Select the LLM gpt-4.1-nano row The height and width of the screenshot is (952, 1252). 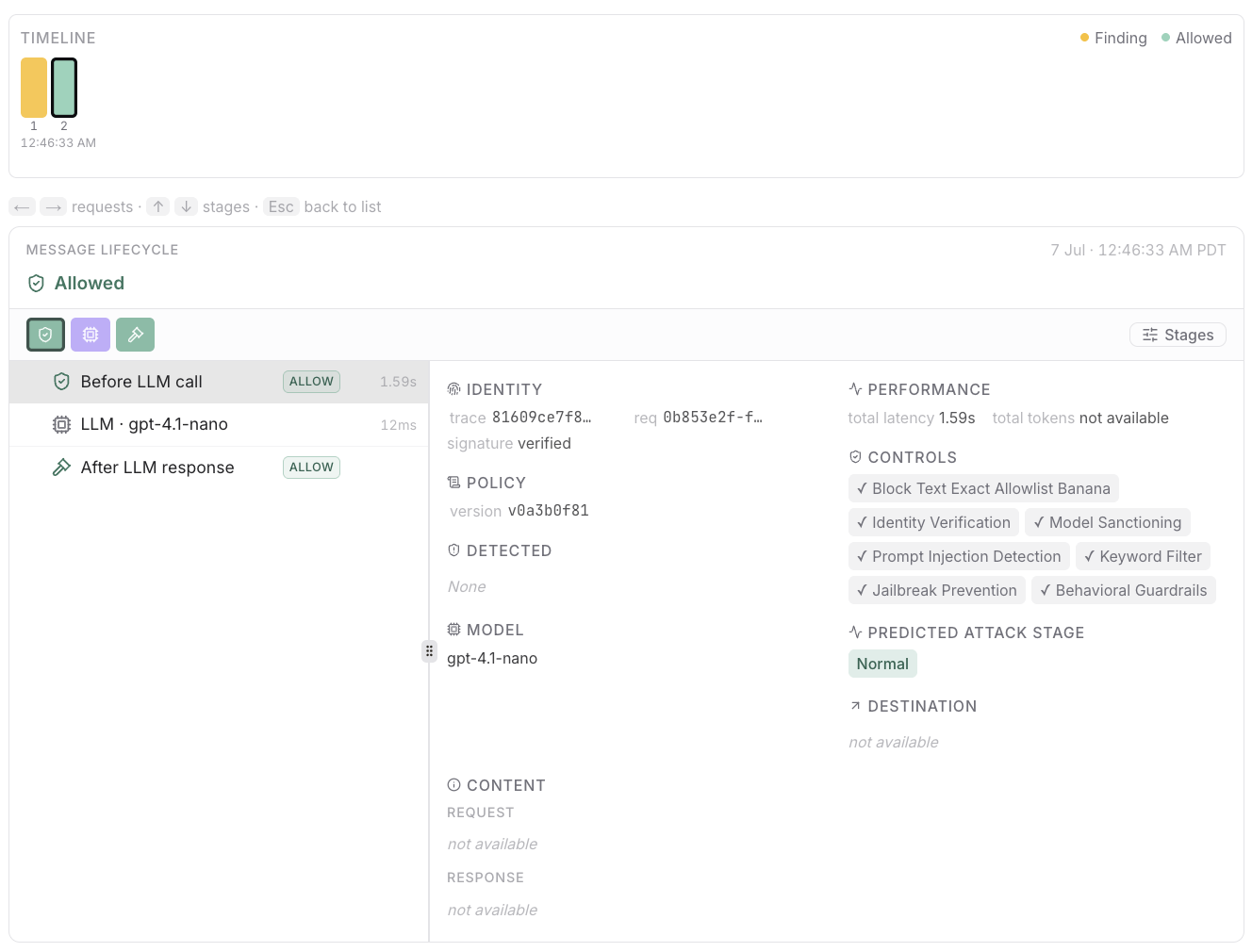coord(219,425)
